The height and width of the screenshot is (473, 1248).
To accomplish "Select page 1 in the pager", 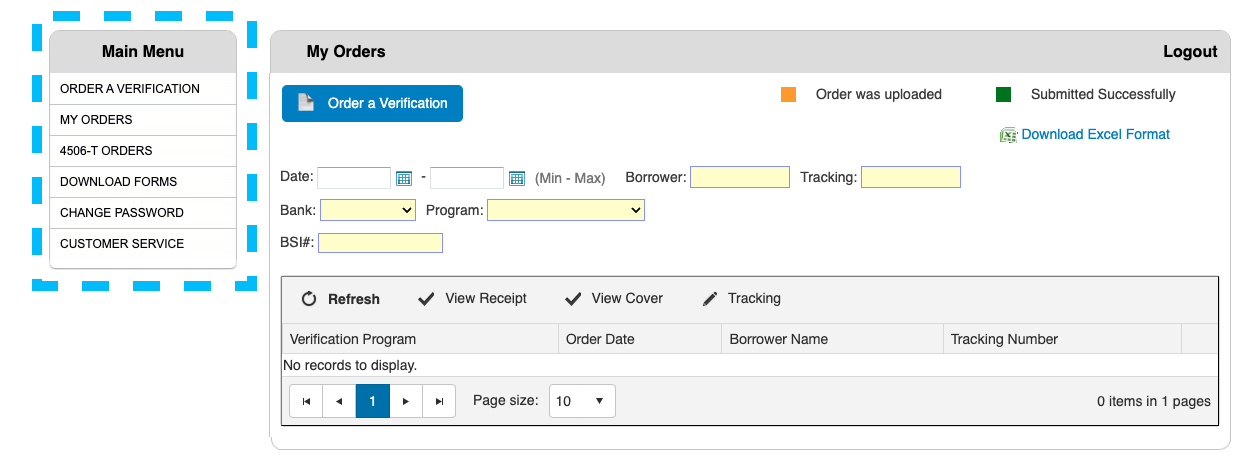I will [x=372, y=401].
